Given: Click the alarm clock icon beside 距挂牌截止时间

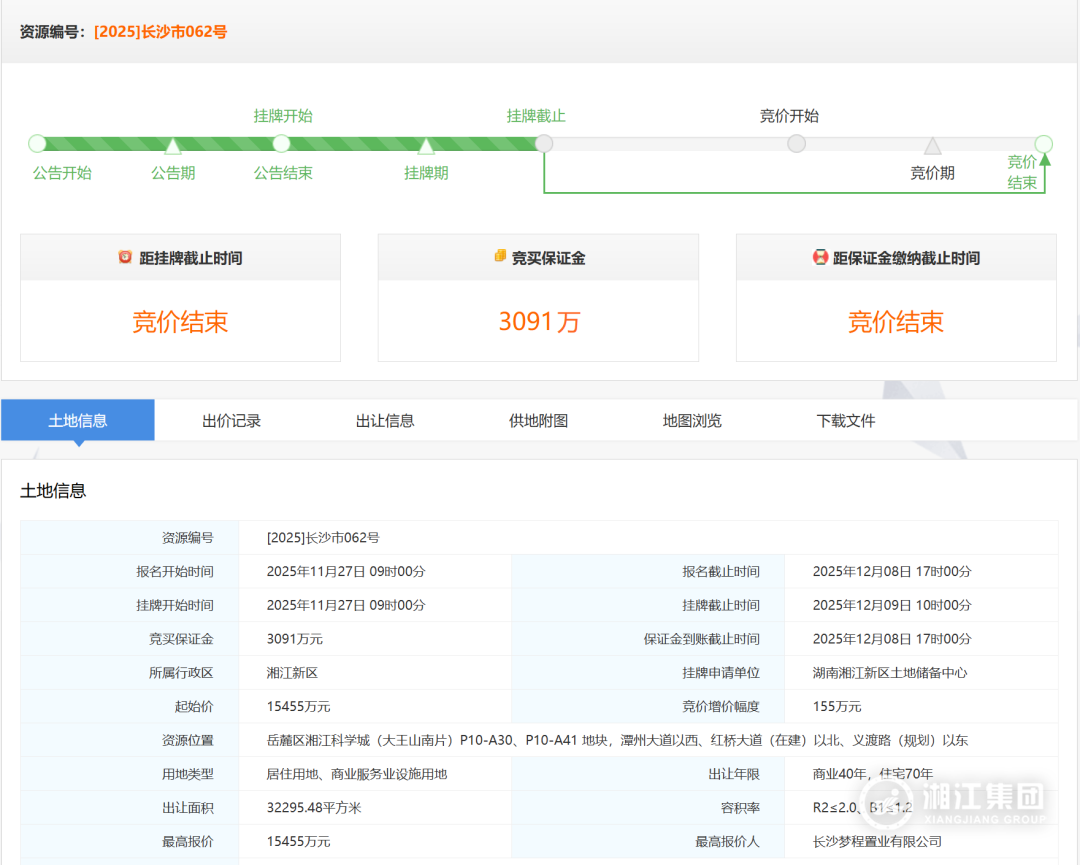Looking at the screenshot, I should [x=125, y=257].
